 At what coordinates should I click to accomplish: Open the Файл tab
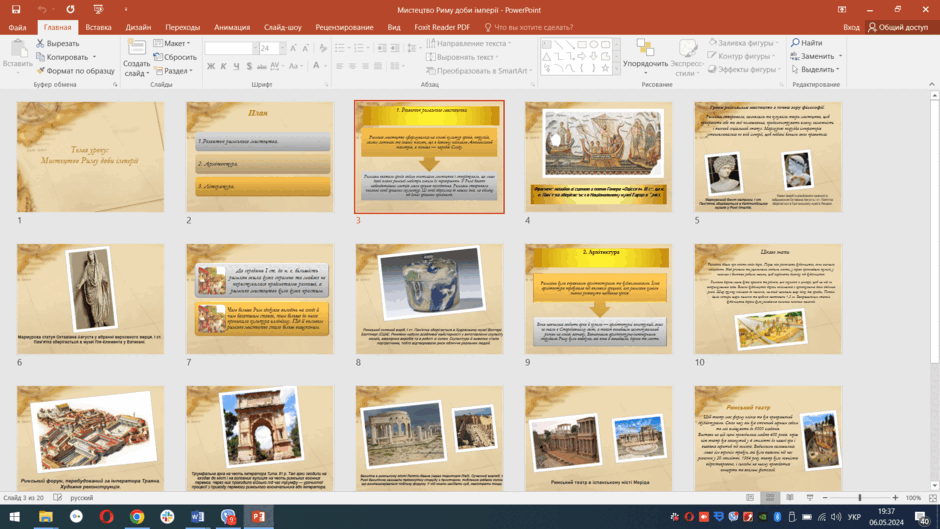(17, 27)
